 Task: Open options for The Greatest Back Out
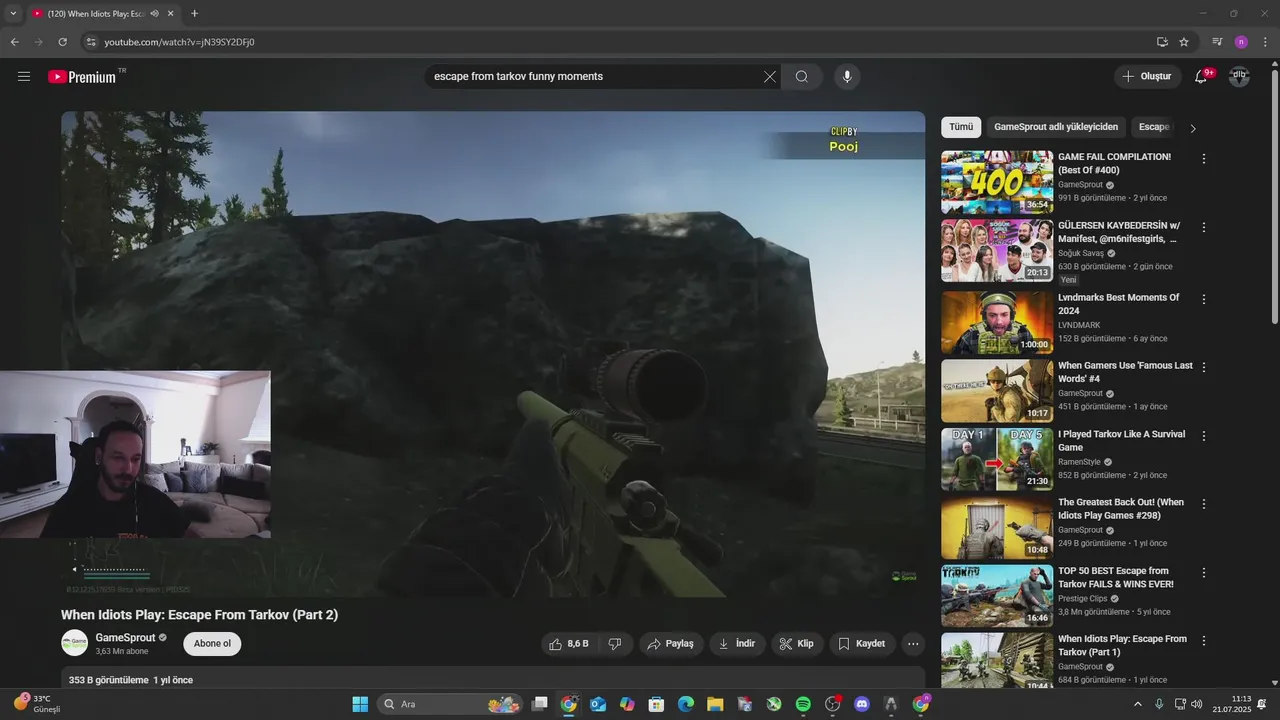click(x=1204, y=504)
